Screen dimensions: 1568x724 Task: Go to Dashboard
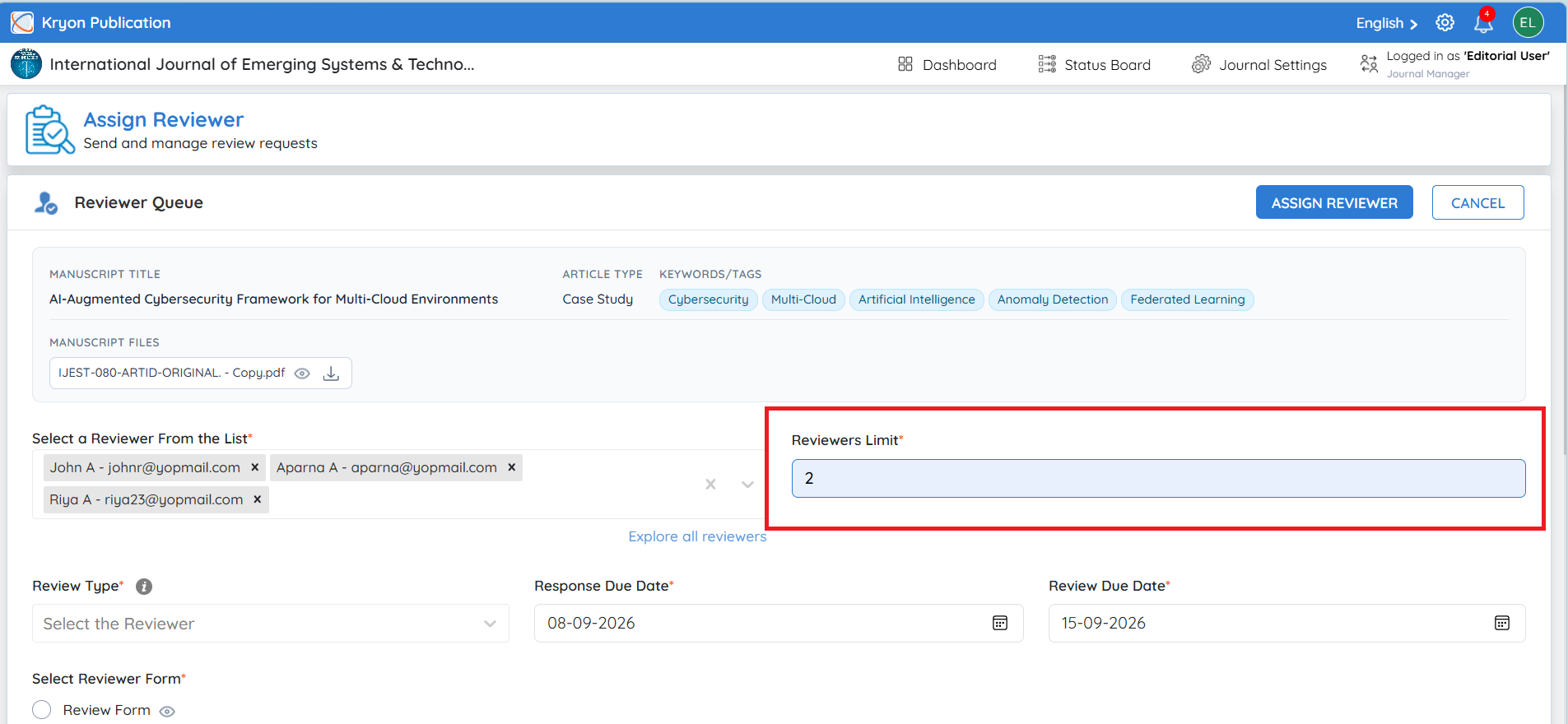pyautogui.click(x=947, y=64)
